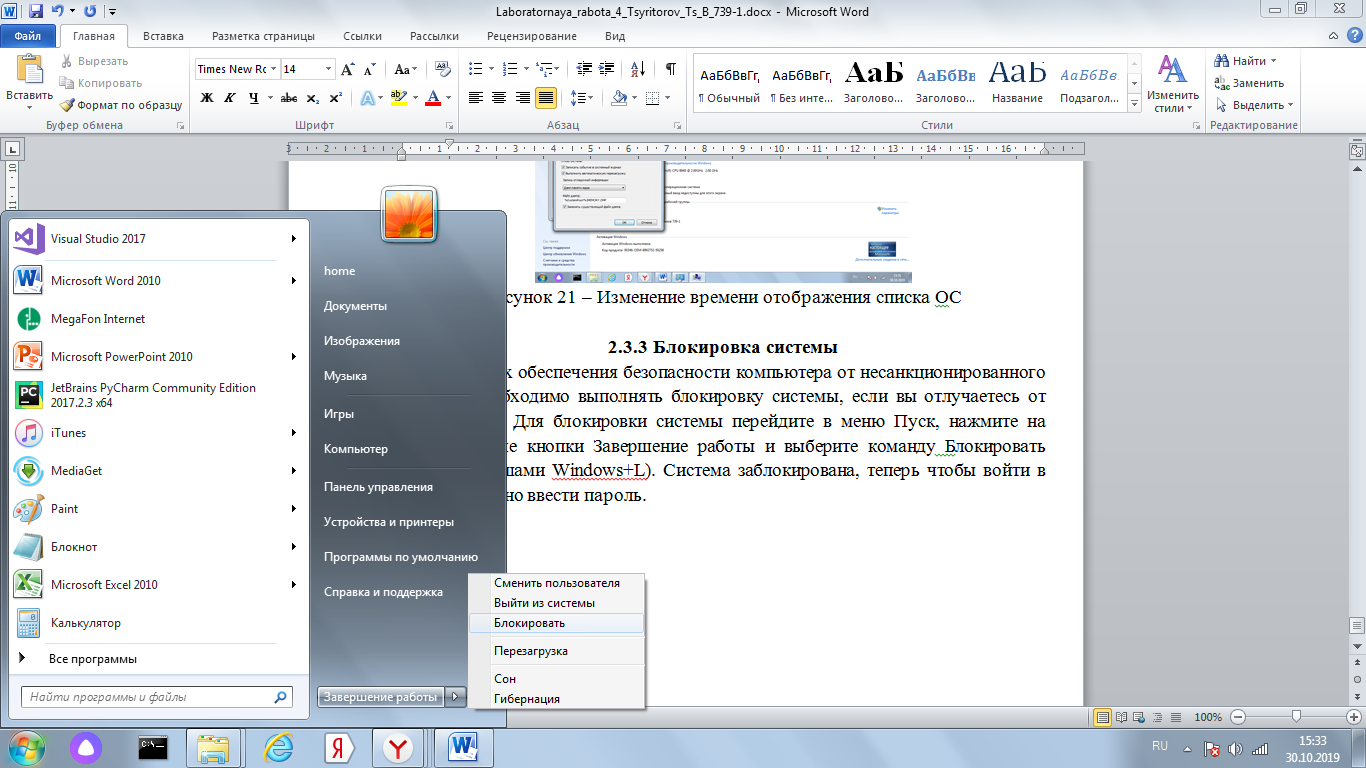Launch MegaFon Internet from the Start menu
The height and width of the screenshot is (768, 1366).
tap(156, 319)
